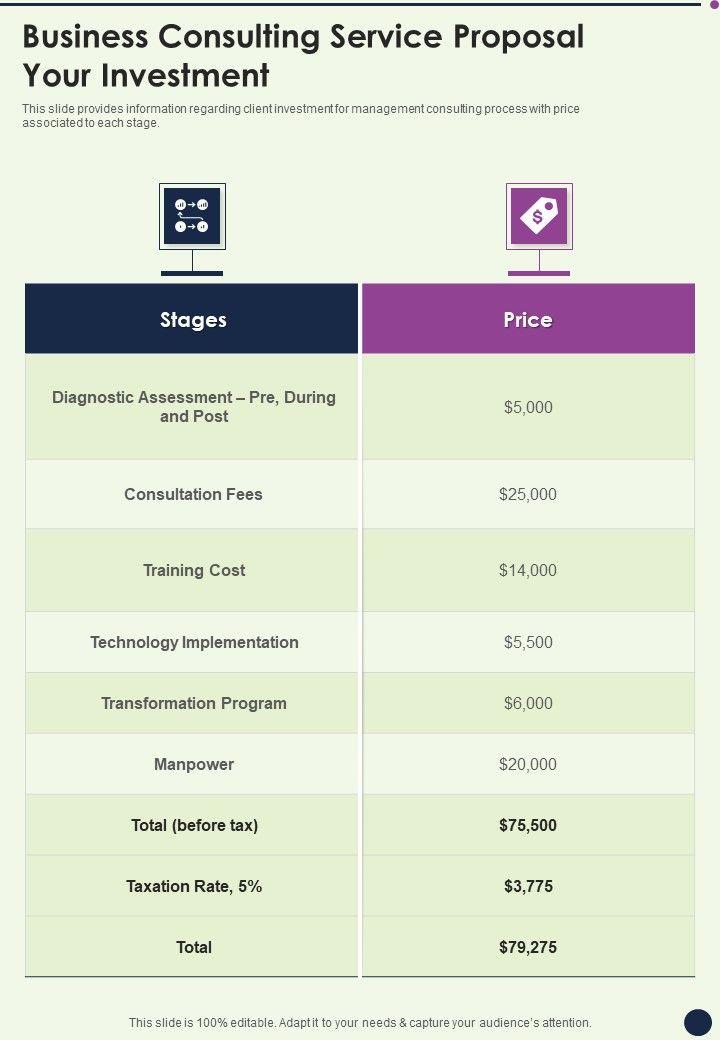Click the Manpower row label

tap(193, 764)
